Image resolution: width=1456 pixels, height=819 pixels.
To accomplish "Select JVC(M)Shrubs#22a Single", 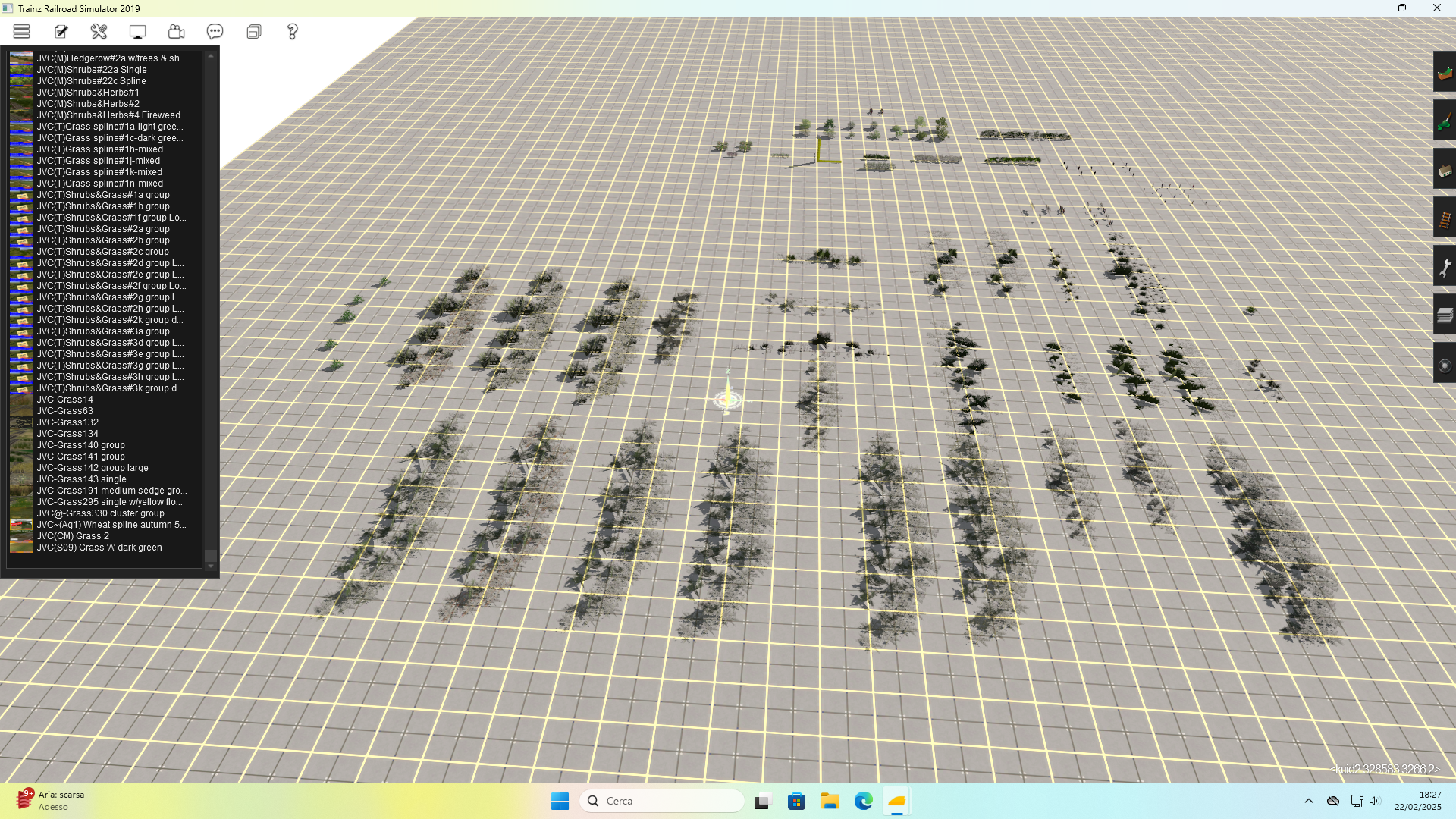I will (x=92, y=70).
